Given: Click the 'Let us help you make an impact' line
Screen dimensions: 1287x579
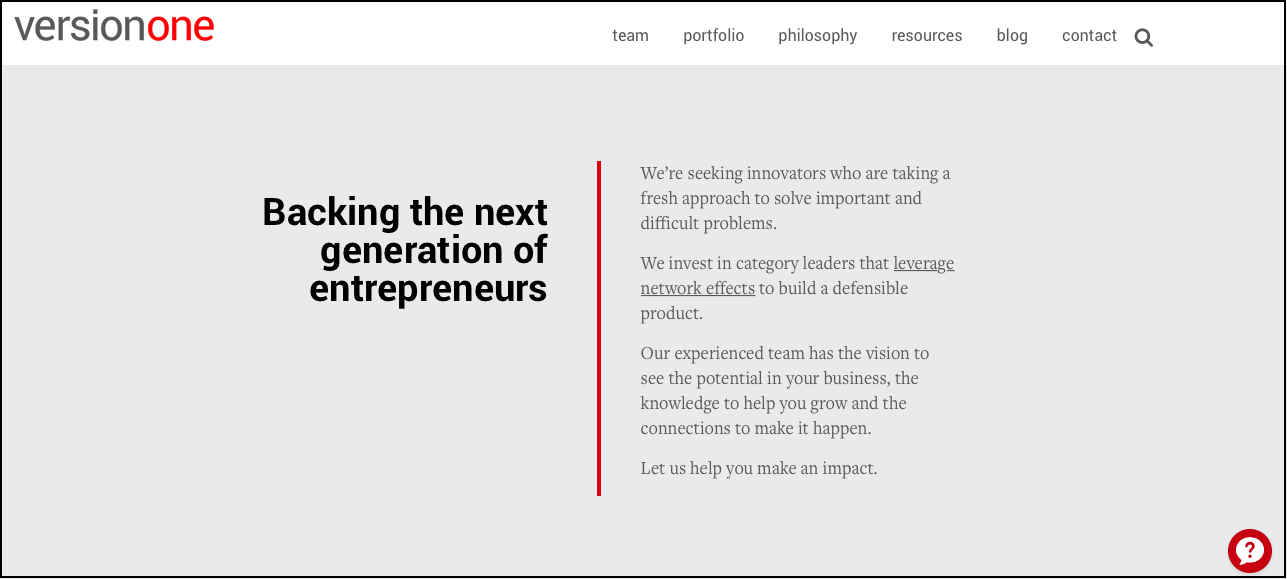Looking at the screenshot, I should [x=758, y=467].
